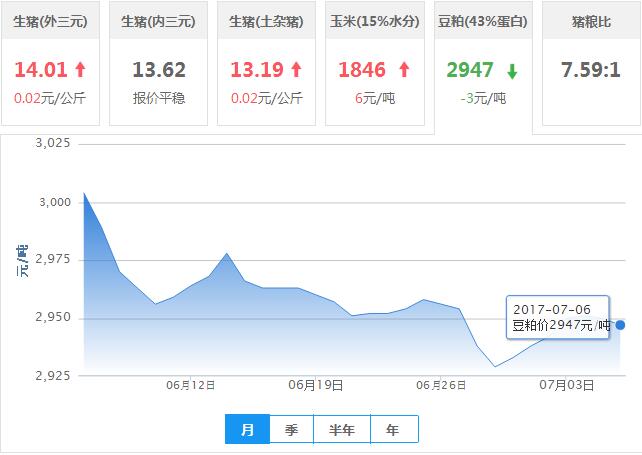
Task: Click the 2017-07-06 tooltip box
Action: pyautogui.click(x=558, y=317)
